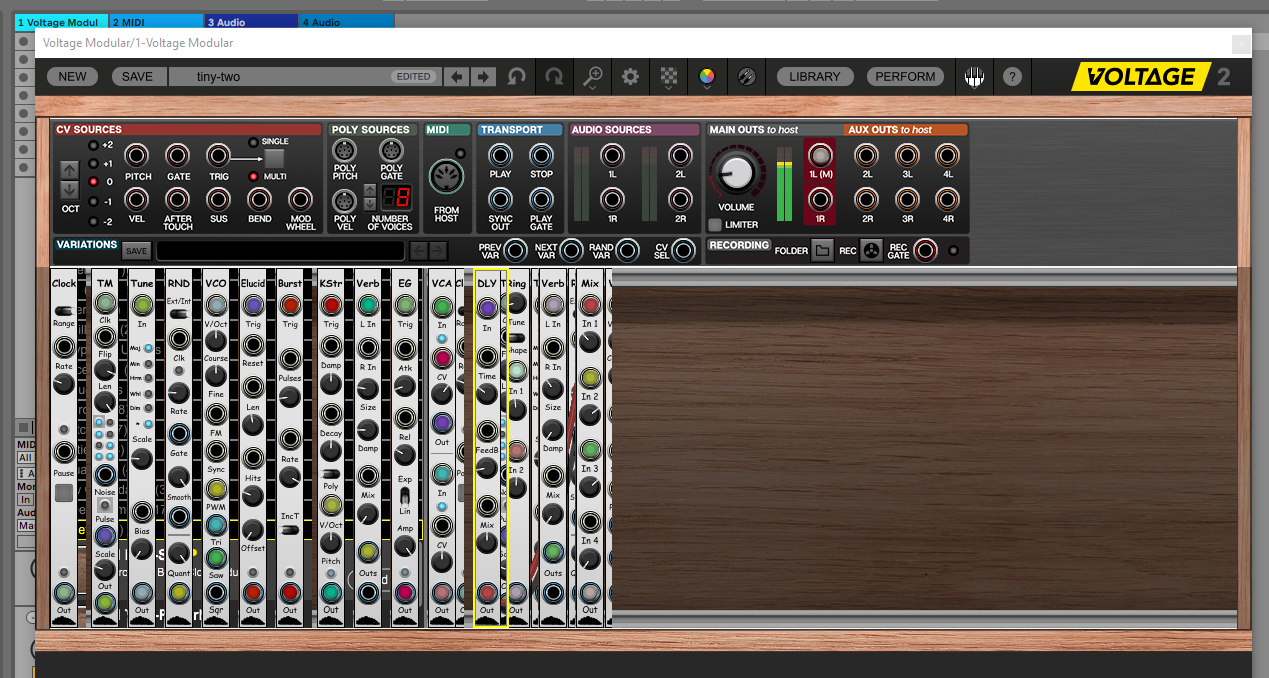Lower octave with OCT down arrow
The image size is (1269, 678).
pos(69,189)
